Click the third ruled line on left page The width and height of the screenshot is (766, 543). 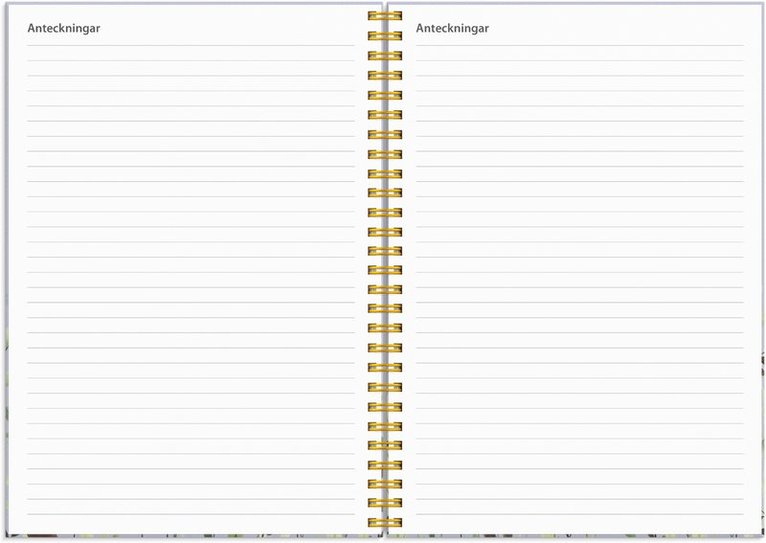tap(190, 76)
